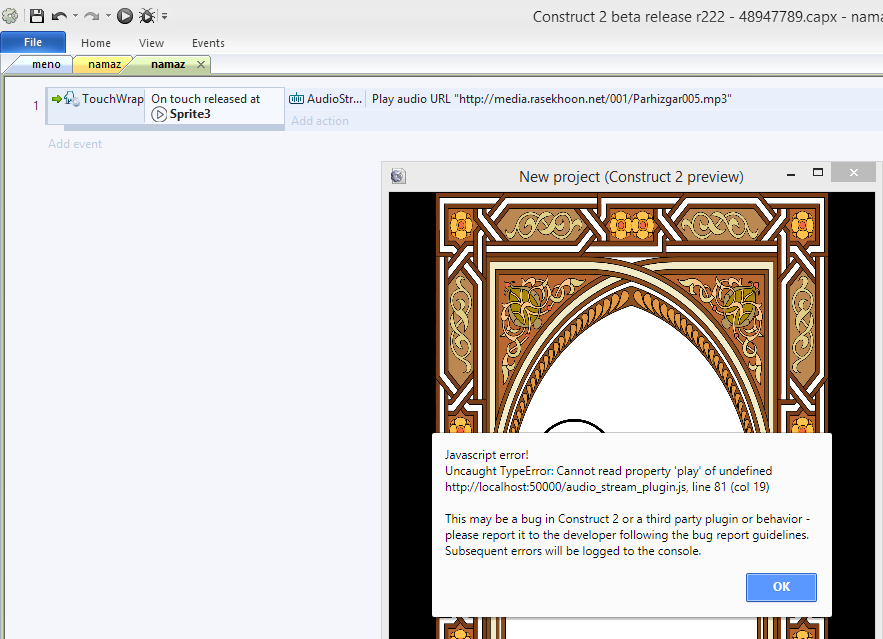Start debug preview with the bug icon

pos(147,16)
